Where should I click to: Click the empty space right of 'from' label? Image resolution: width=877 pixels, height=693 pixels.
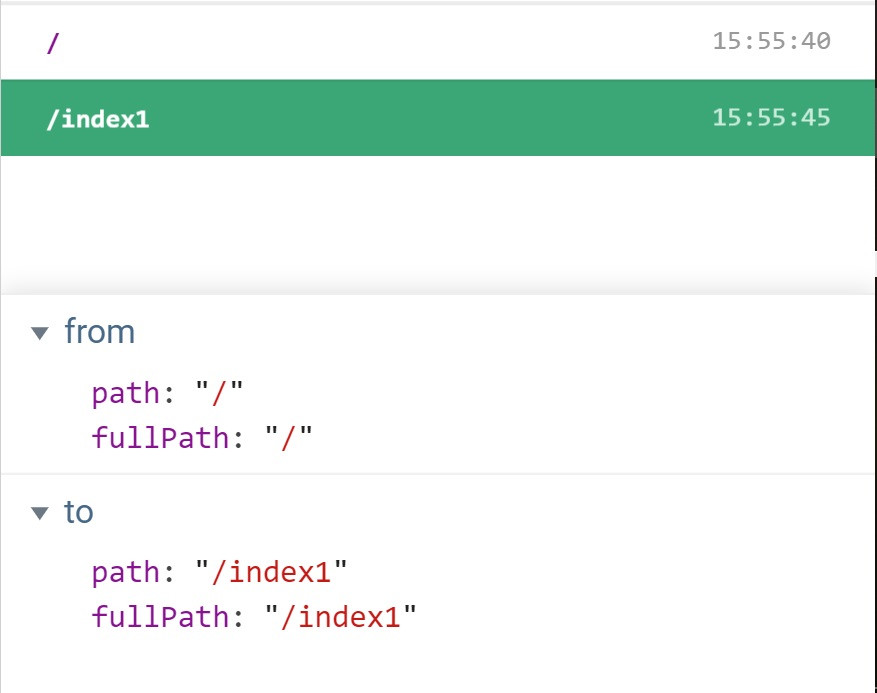(500, 331)
